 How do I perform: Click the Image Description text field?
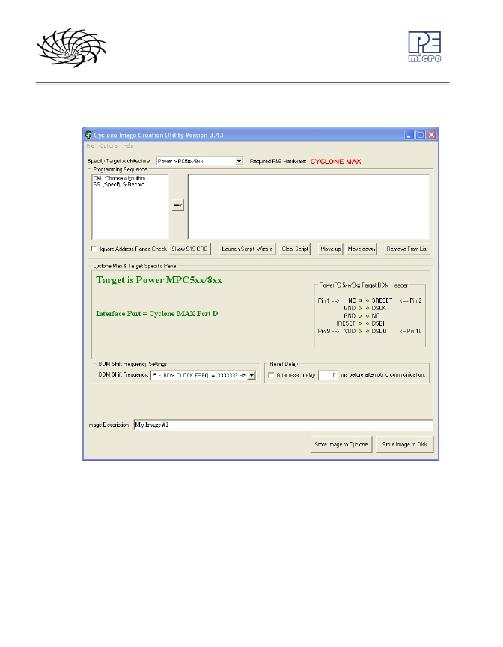point(283,425)
